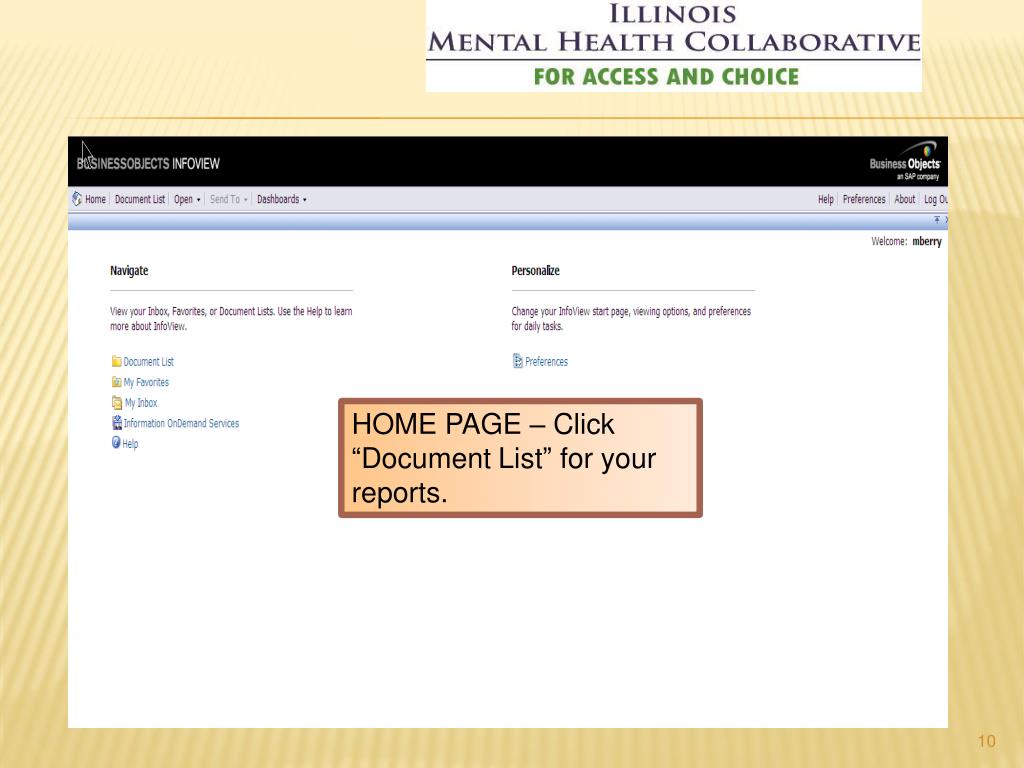
Task: Open the My Favorites link
Action: coord(146,382)
